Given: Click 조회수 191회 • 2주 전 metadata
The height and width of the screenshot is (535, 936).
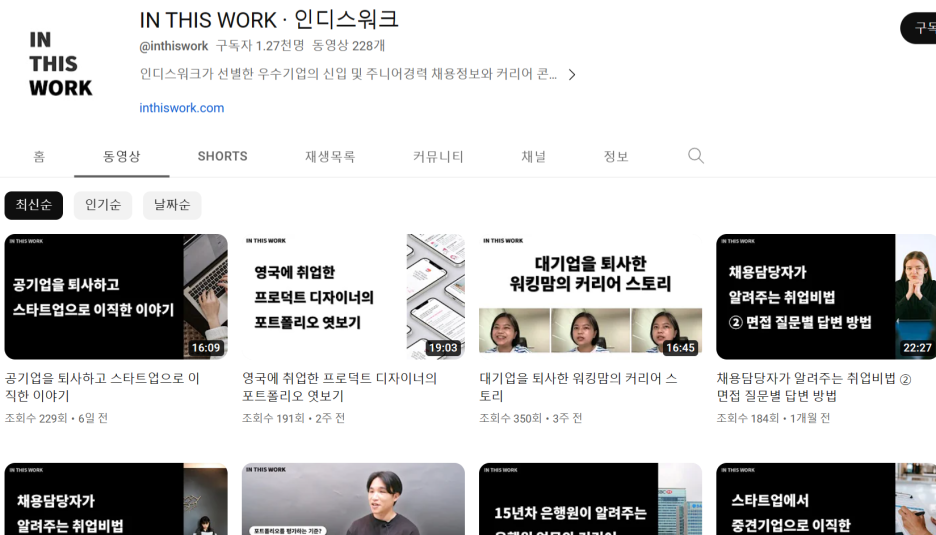Looking at the screenshot, I should tap(294, 419).
